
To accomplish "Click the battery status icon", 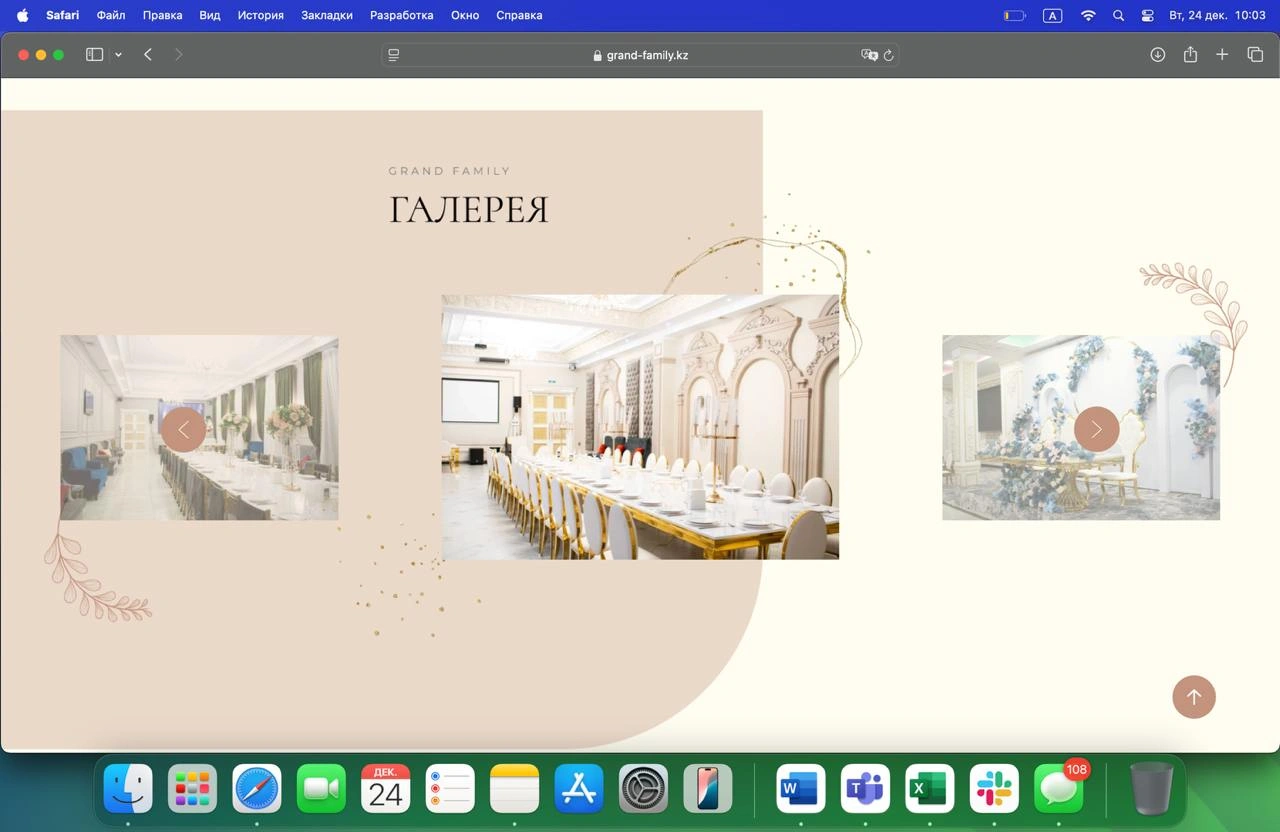I will click(x=1015, y=15).
